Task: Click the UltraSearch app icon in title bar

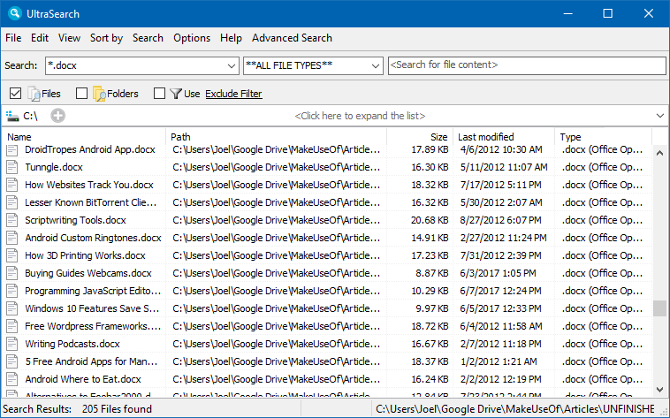Action: point(15,13)
